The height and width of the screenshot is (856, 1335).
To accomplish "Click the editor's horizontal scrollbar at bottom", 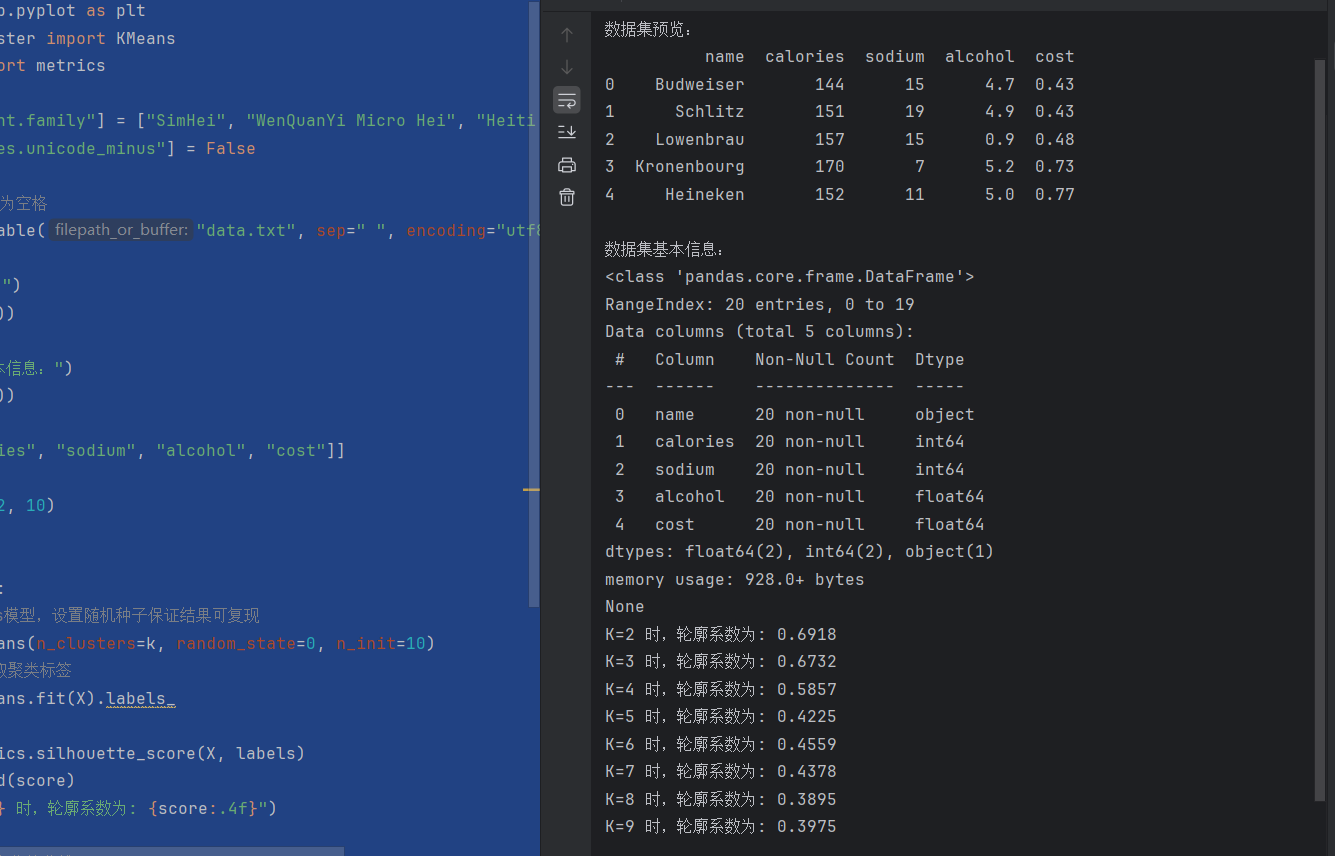I will 172,851.
